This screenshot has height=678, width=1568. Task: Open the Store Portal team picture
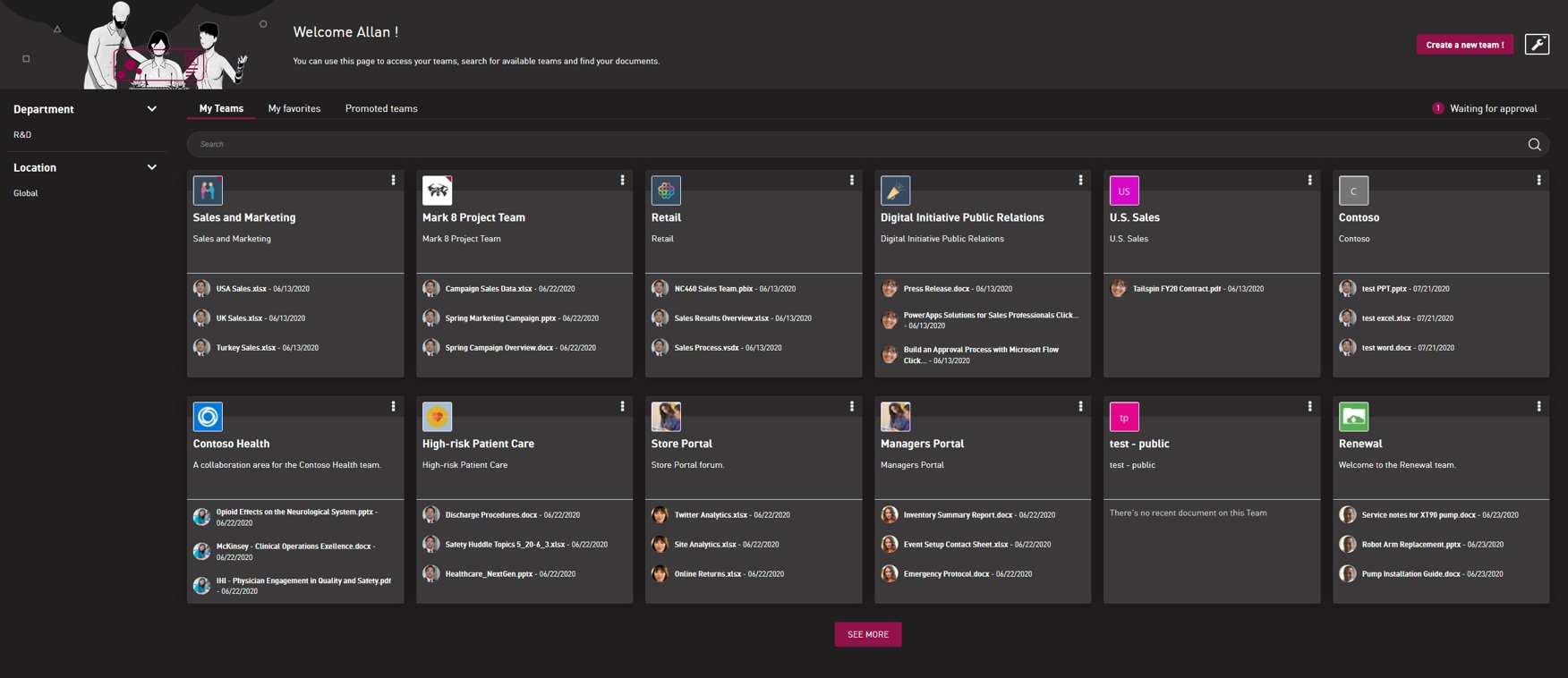pyautogui.click(x=666, y=417)
